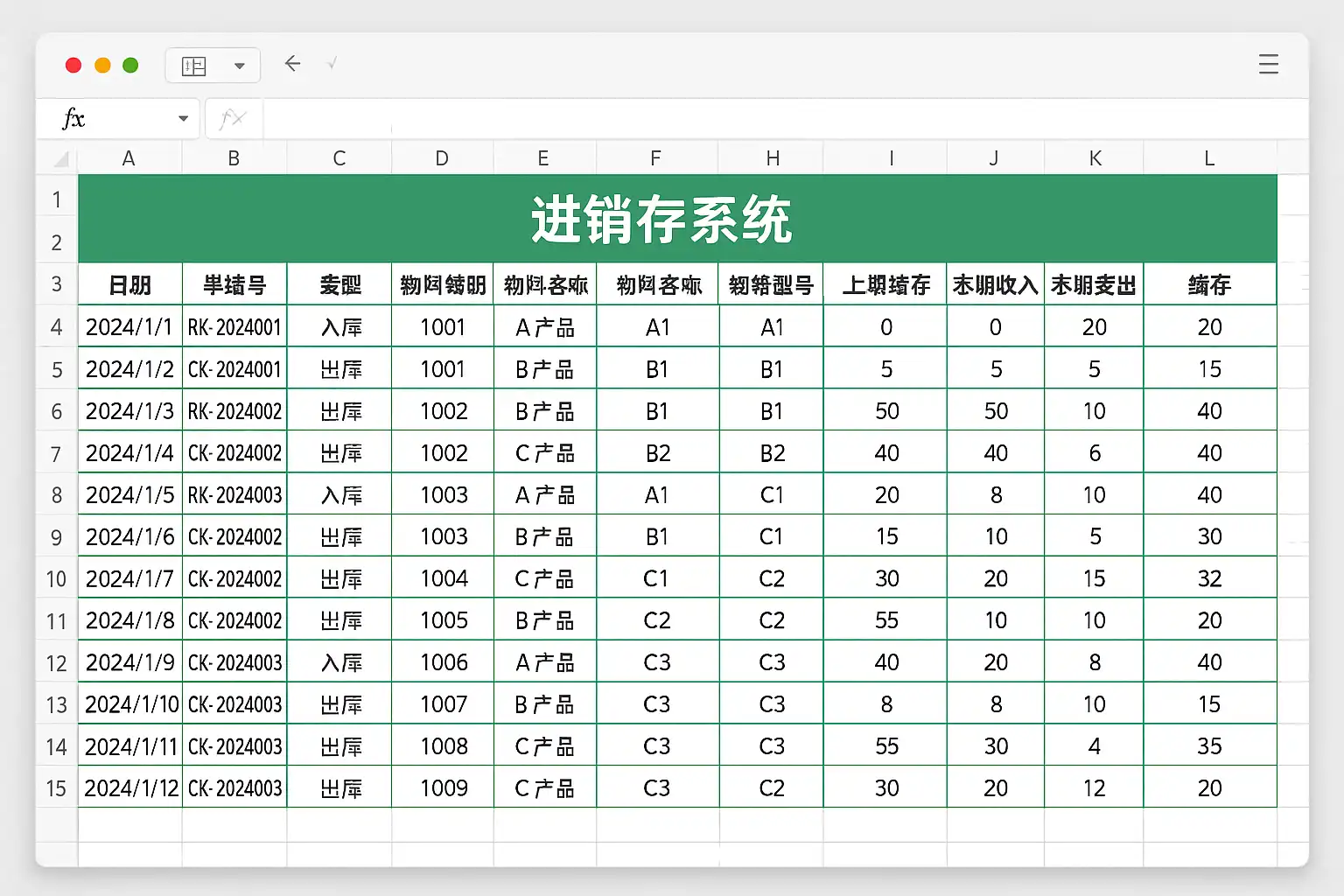Click the back arrow icon
This screenshot has height=896, width=1344.
coord(293,63)
